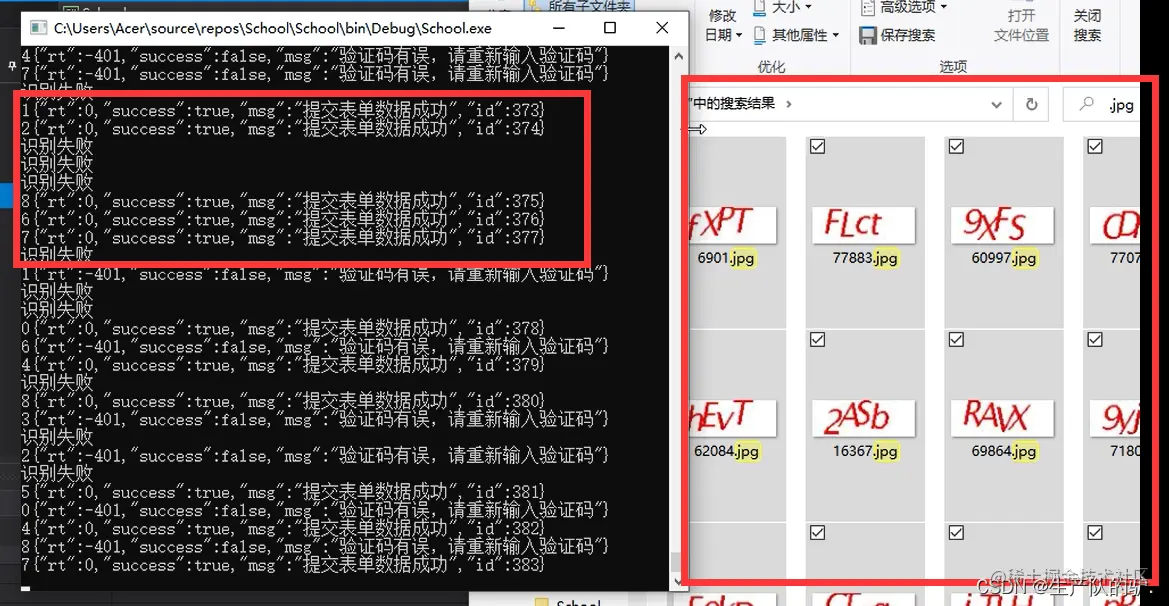
Task: Click console line with id 378
Action: [283, 329]
